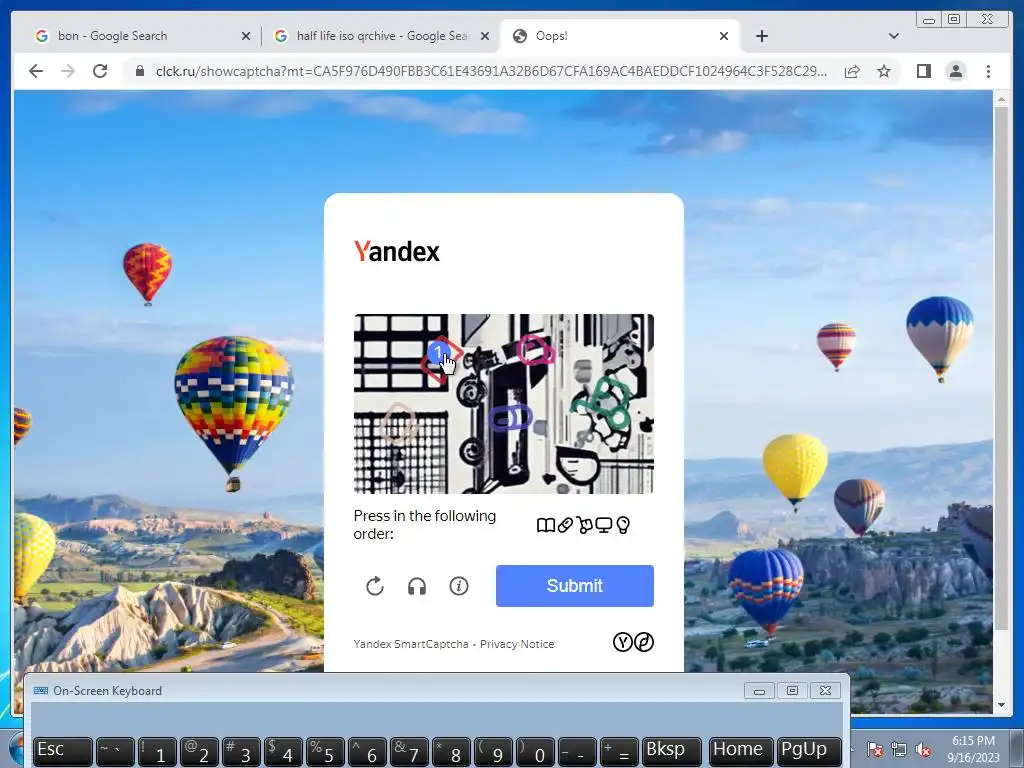Toggle the browser side panel
Screen dimensions: 1024x768
coord(923,71)
